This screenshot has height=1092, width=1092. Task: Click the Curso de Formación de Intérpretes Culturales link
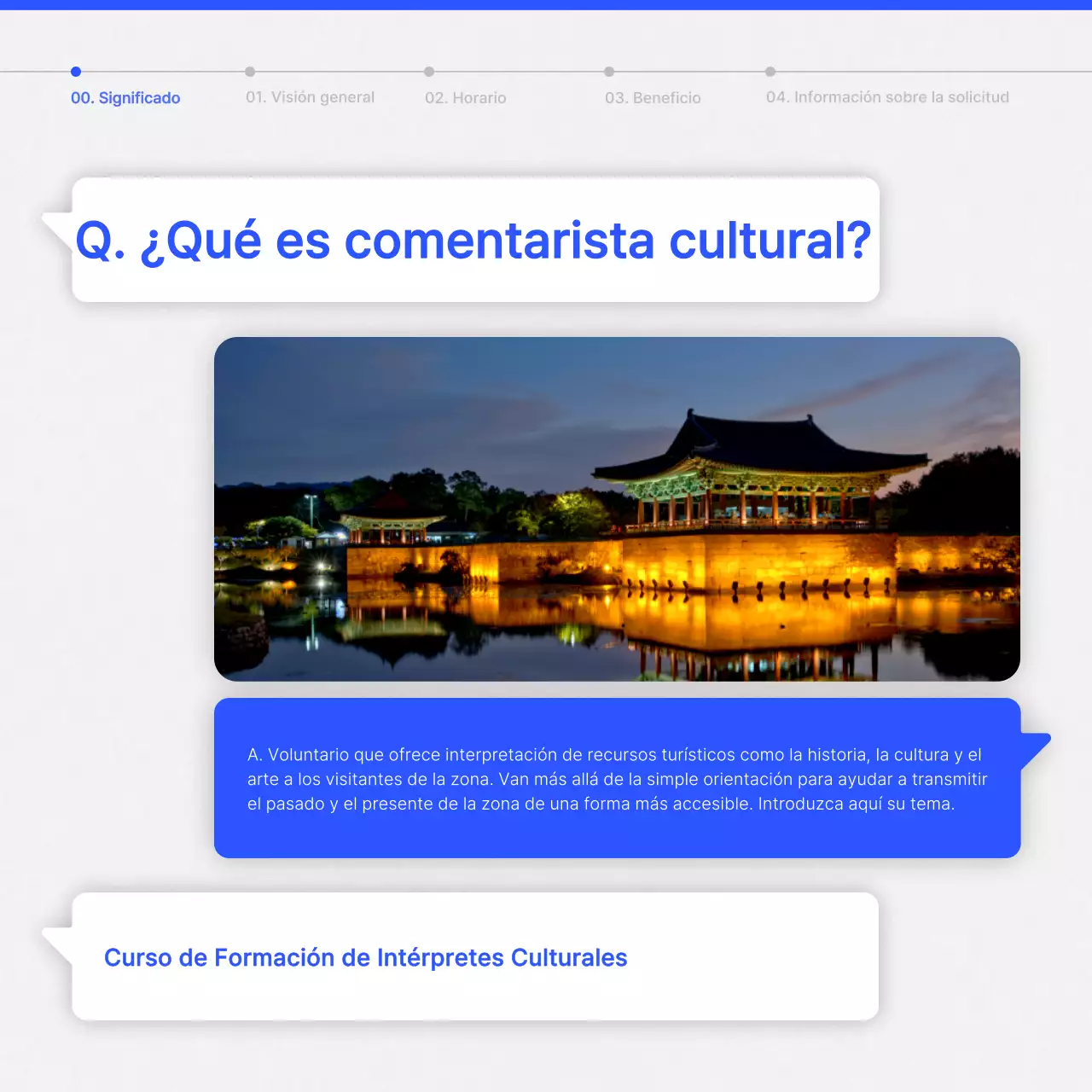(365, 957)
